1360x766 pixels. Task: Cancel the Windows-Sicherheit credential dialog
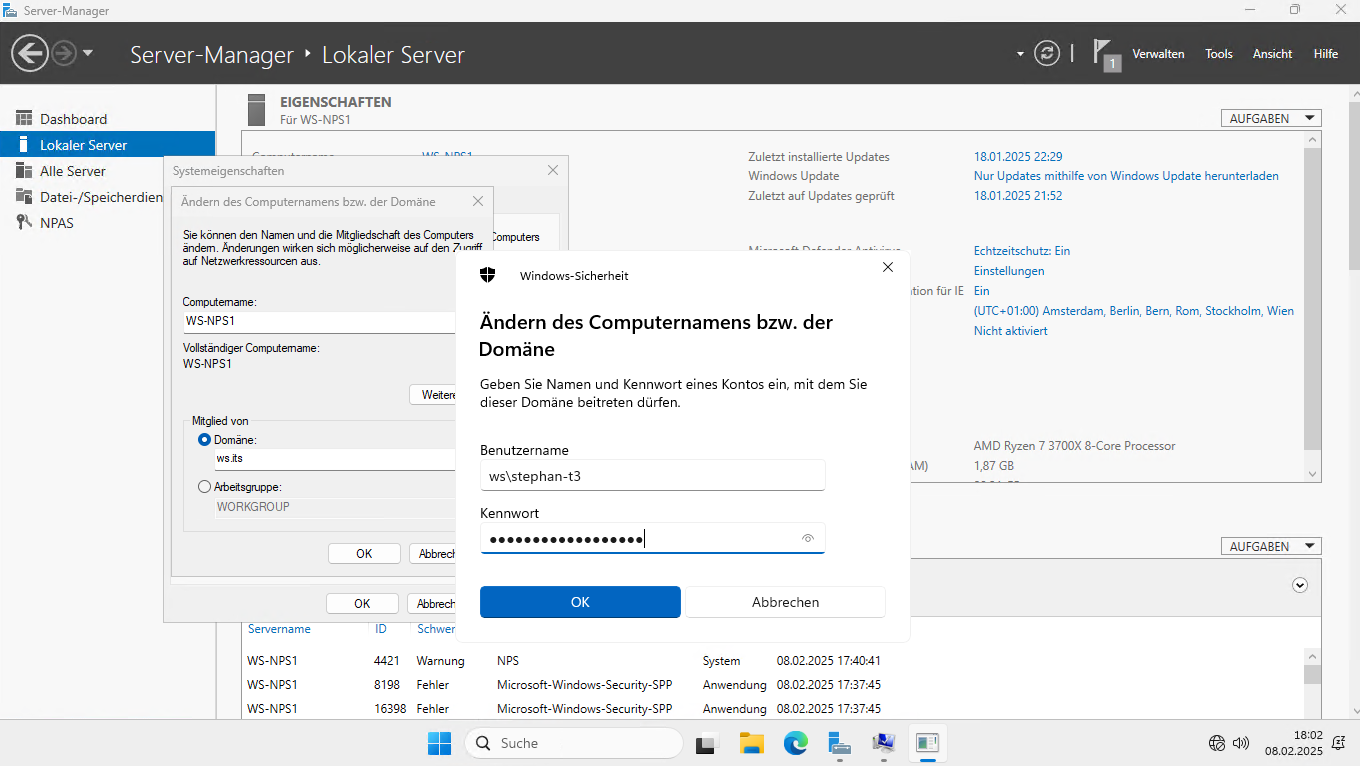[x=785, y=602]
